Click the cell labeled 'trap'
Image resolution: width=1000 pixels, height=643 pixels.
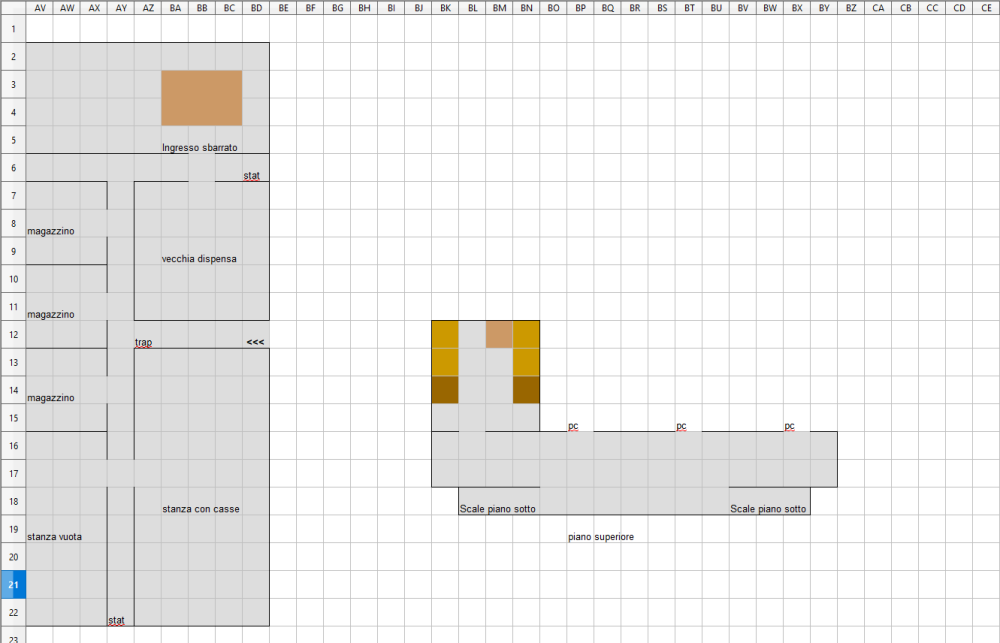146,342
